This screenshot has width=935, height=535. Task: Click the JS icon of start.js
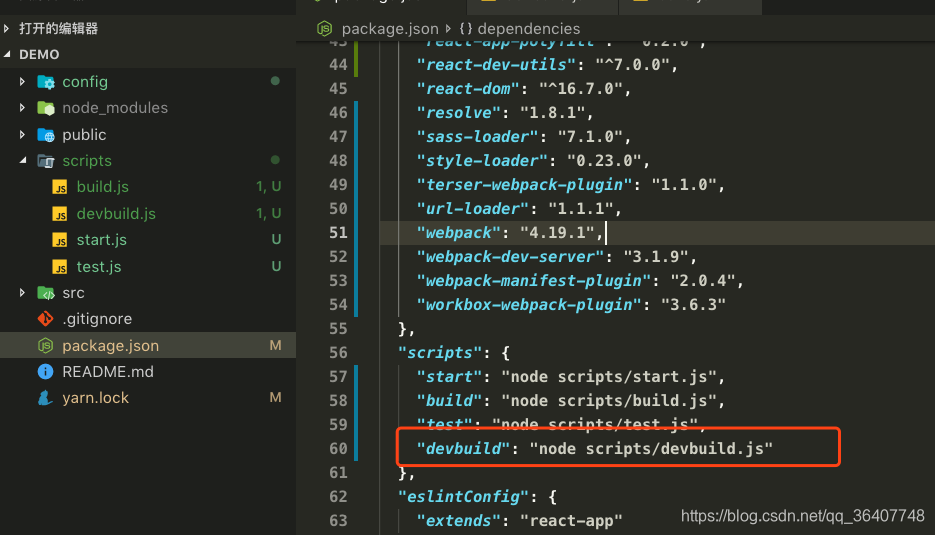tap(60, 240)
